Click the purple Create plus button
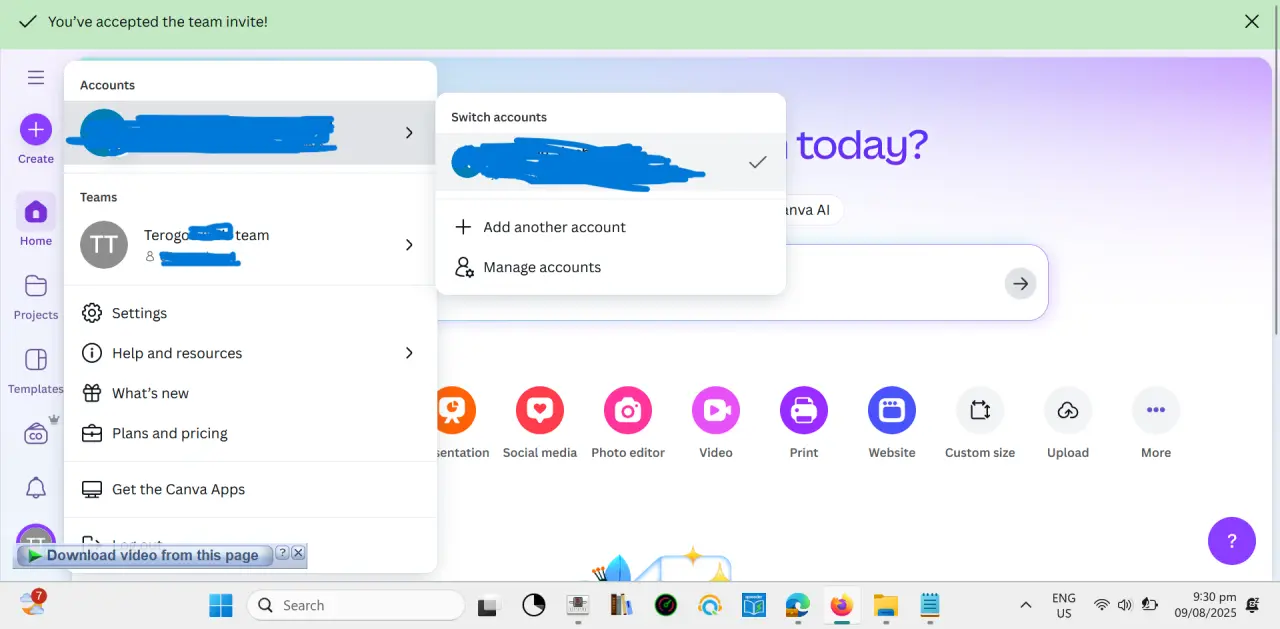The height and width of the screenshot is (629, 1280). point(36,129)
